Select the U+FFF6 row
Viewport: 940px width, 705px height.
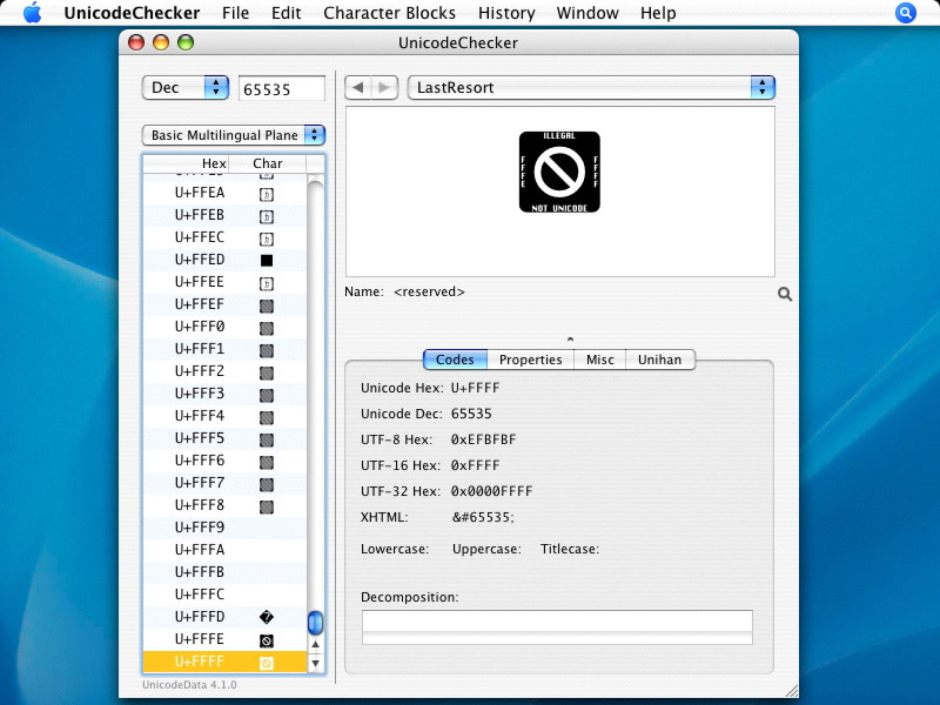[x=225, y=461]
